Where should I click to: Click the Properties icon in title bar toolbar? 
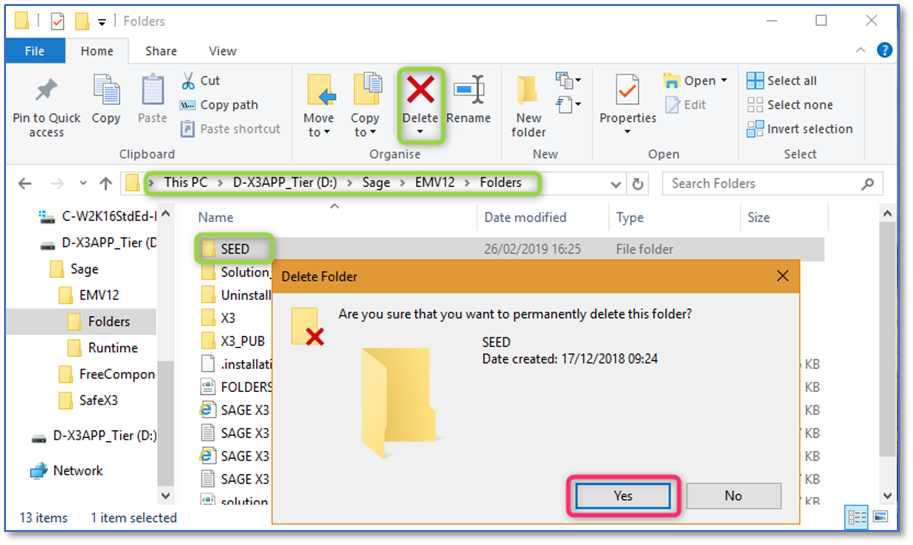57,22
